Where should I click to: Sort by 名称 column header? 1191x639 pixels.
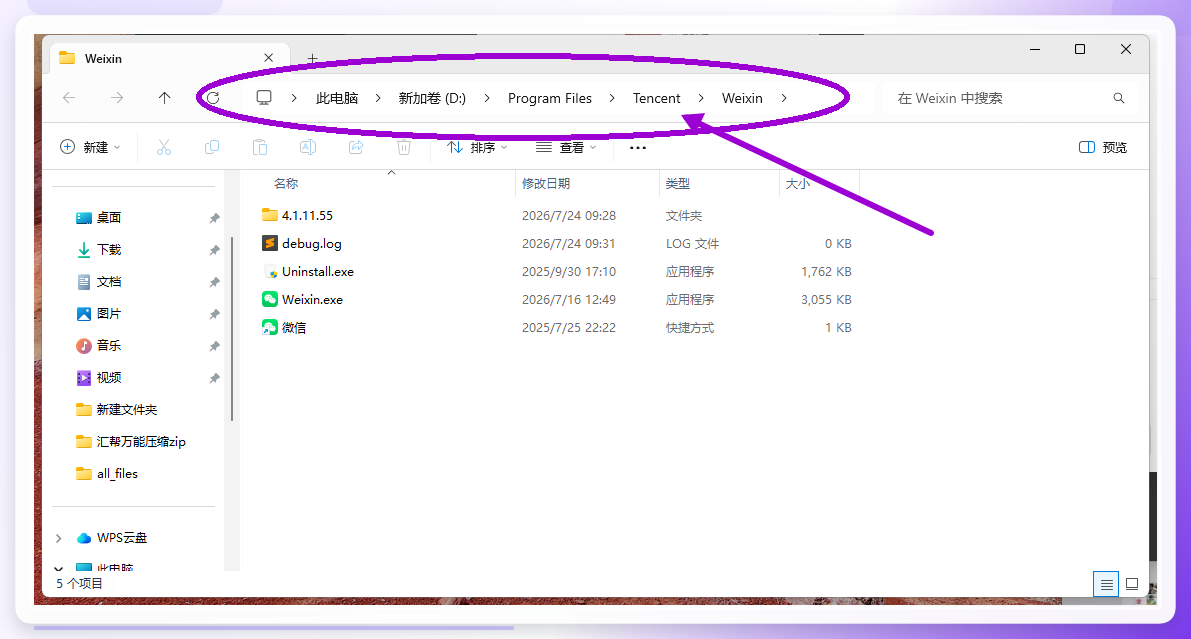[286, 183]
